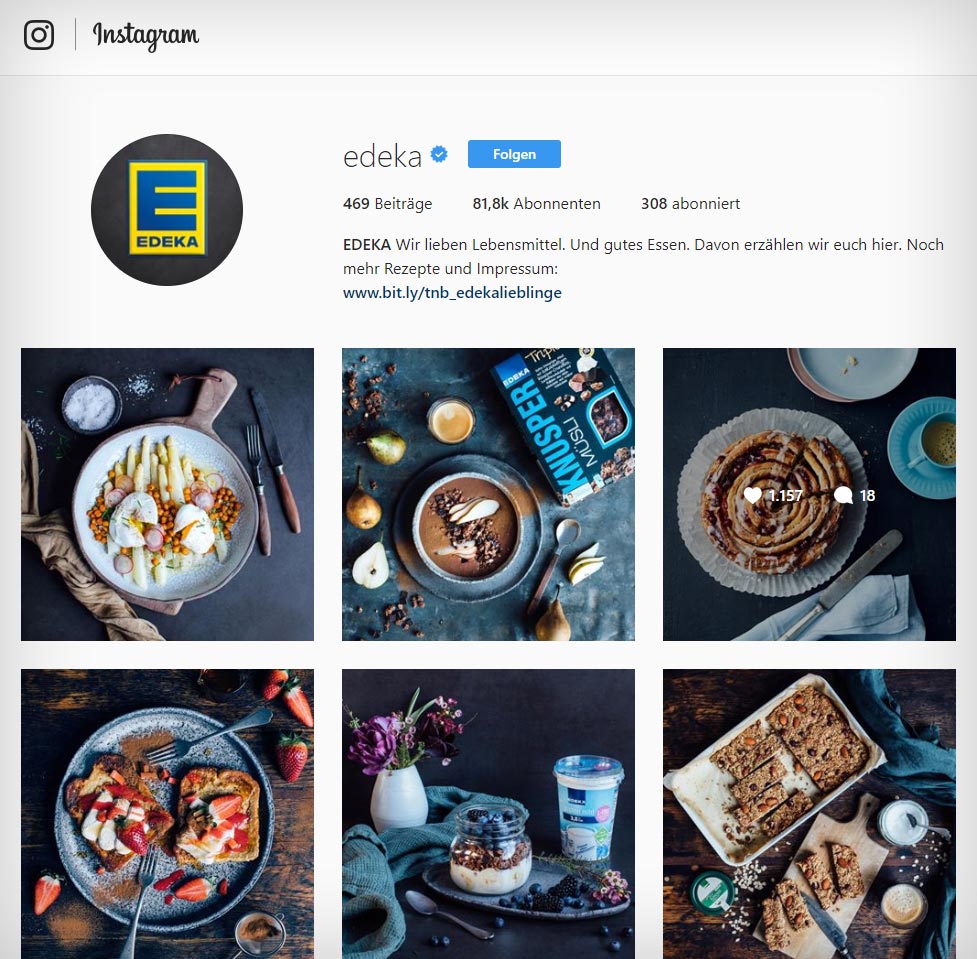Click the Instagram camera logo icon
Image resolution: width=977 pixels, height=959 pixels.
39,35
